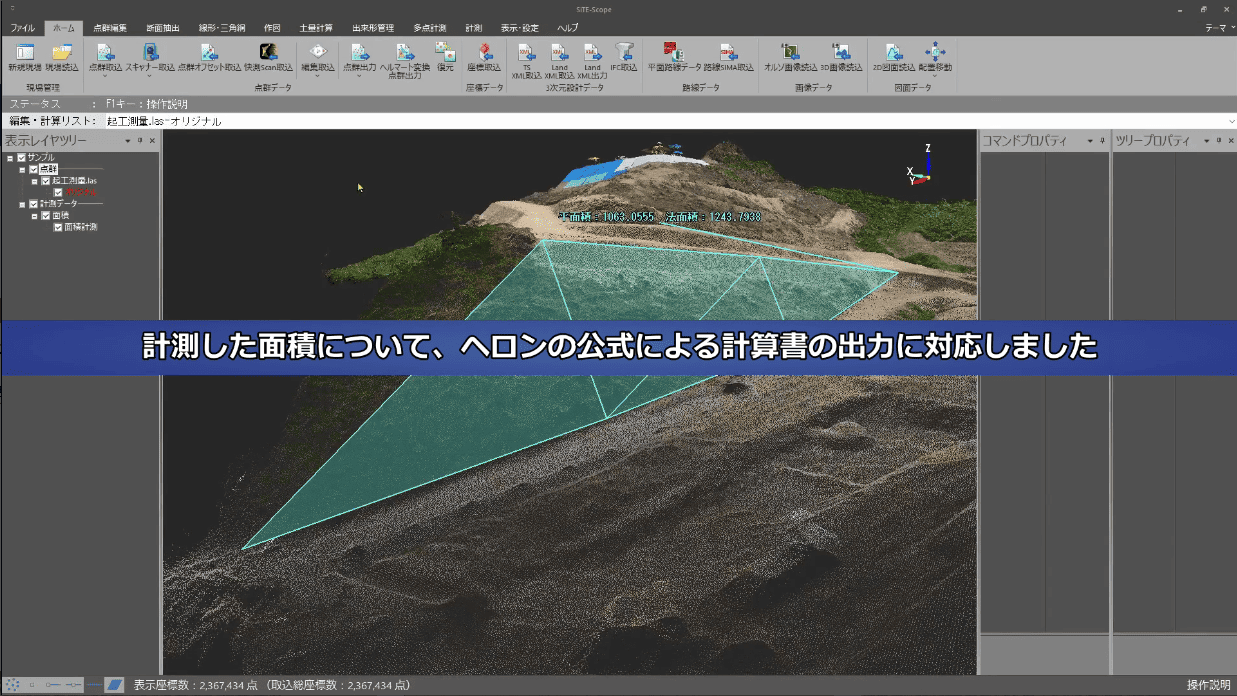This screenshot has height=696, width=1237.
Task: Open the 編集・計算リスト dropdown arrow
Action: [1230, 121]
